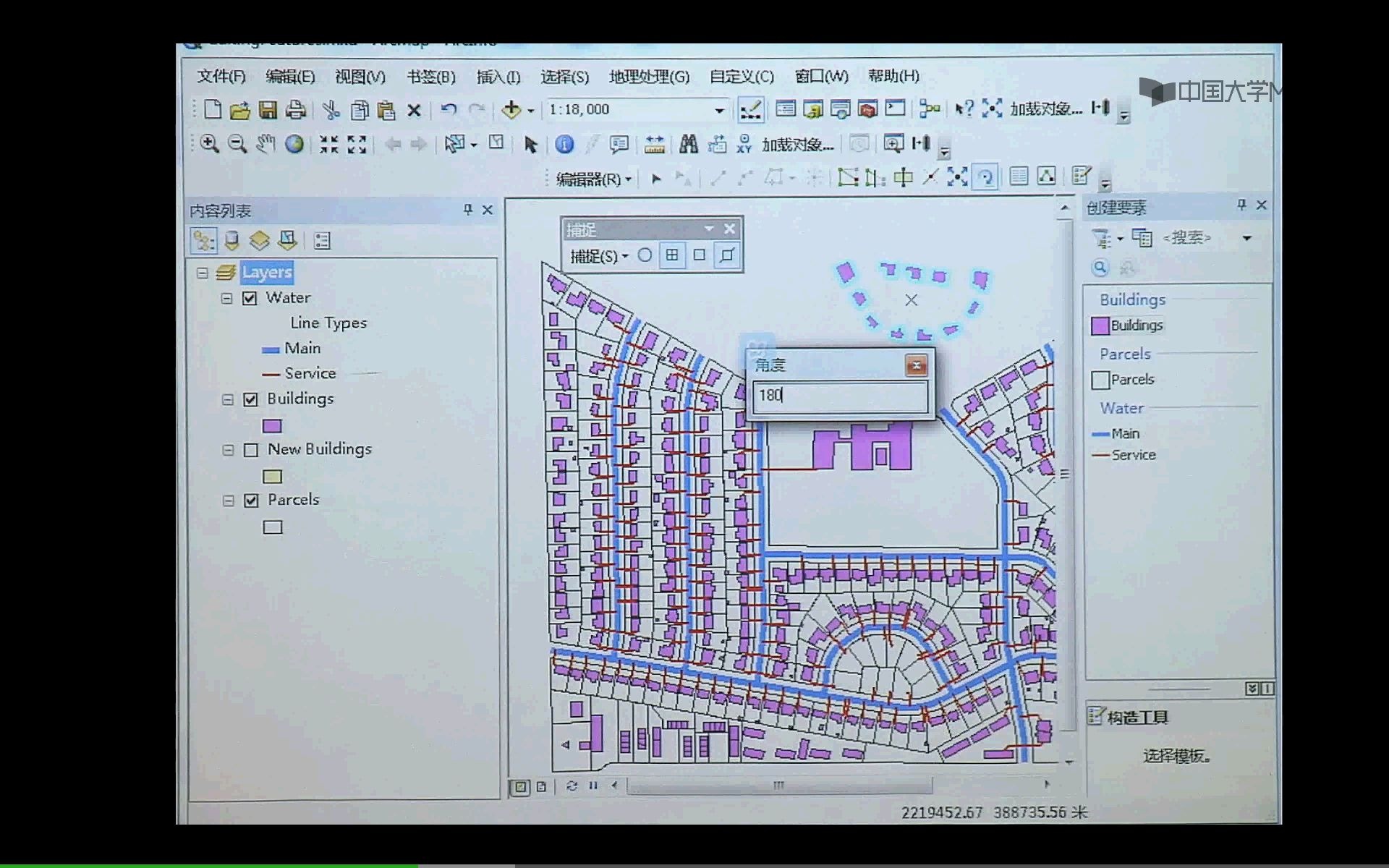This screenshot has width=1389, height=868.
Task: Select the Buildings template in Create Features
Action: 1136,325
